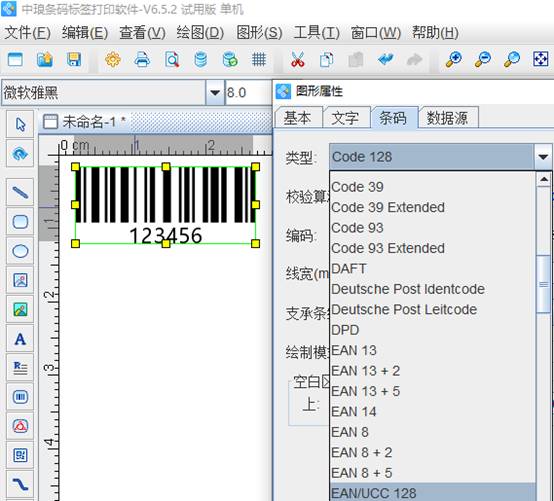
Task: Choose EAN 13 from the type list
Action: point(433,350)
